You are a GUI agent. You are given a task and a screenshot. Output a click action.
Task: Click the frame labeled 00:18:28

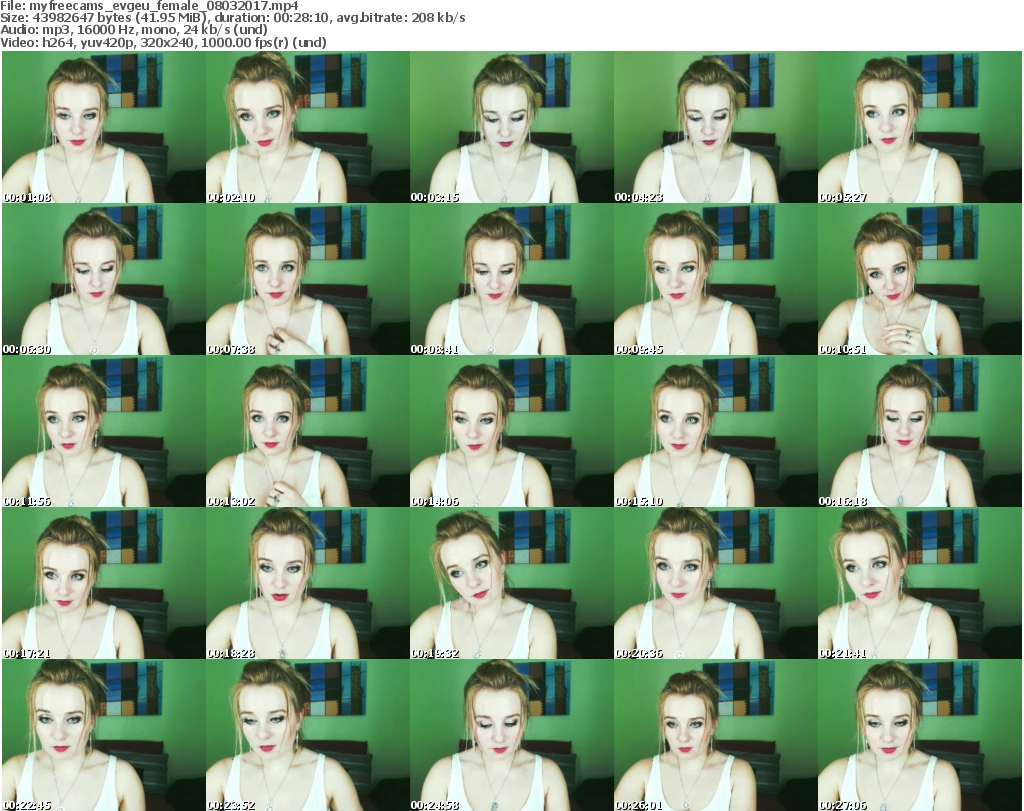(x=308, y=584)
